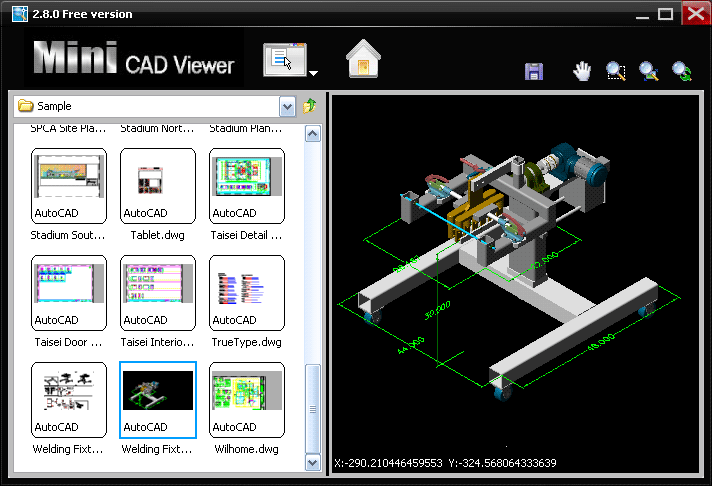Select the TrueType.dwg thumbnail
This screenshot has width=712, height=486.
coord(247,293)
